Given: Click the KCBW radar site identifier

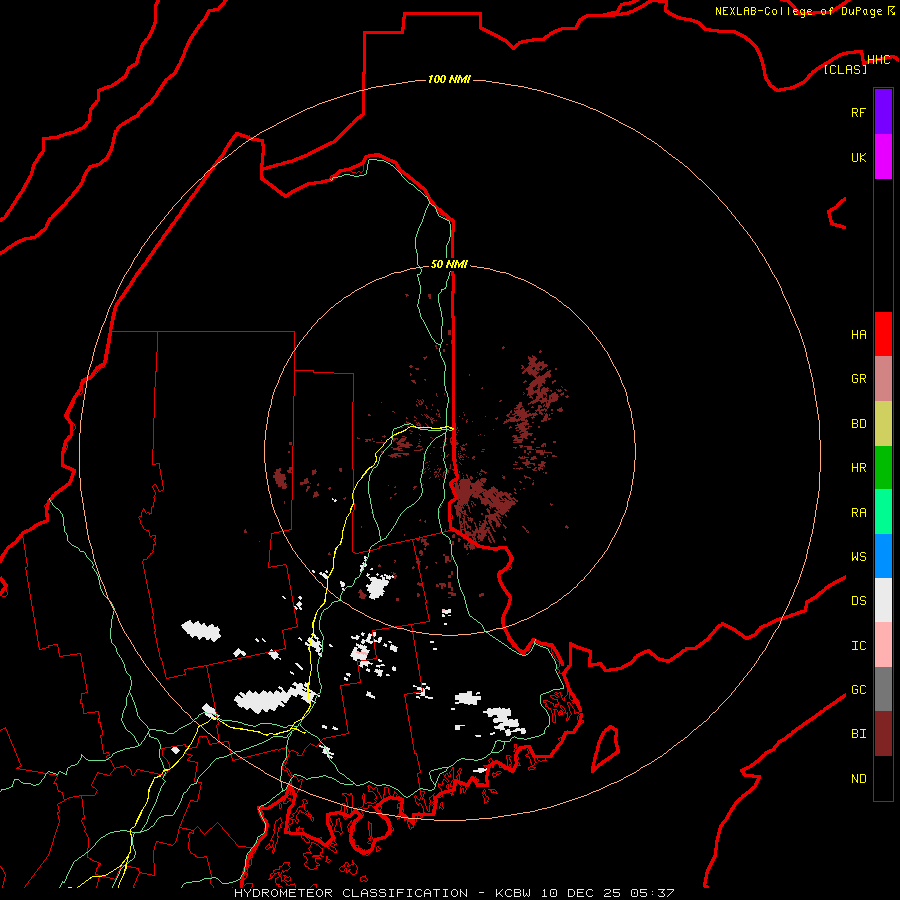Looking at the screenshot, I should (514, 893).
